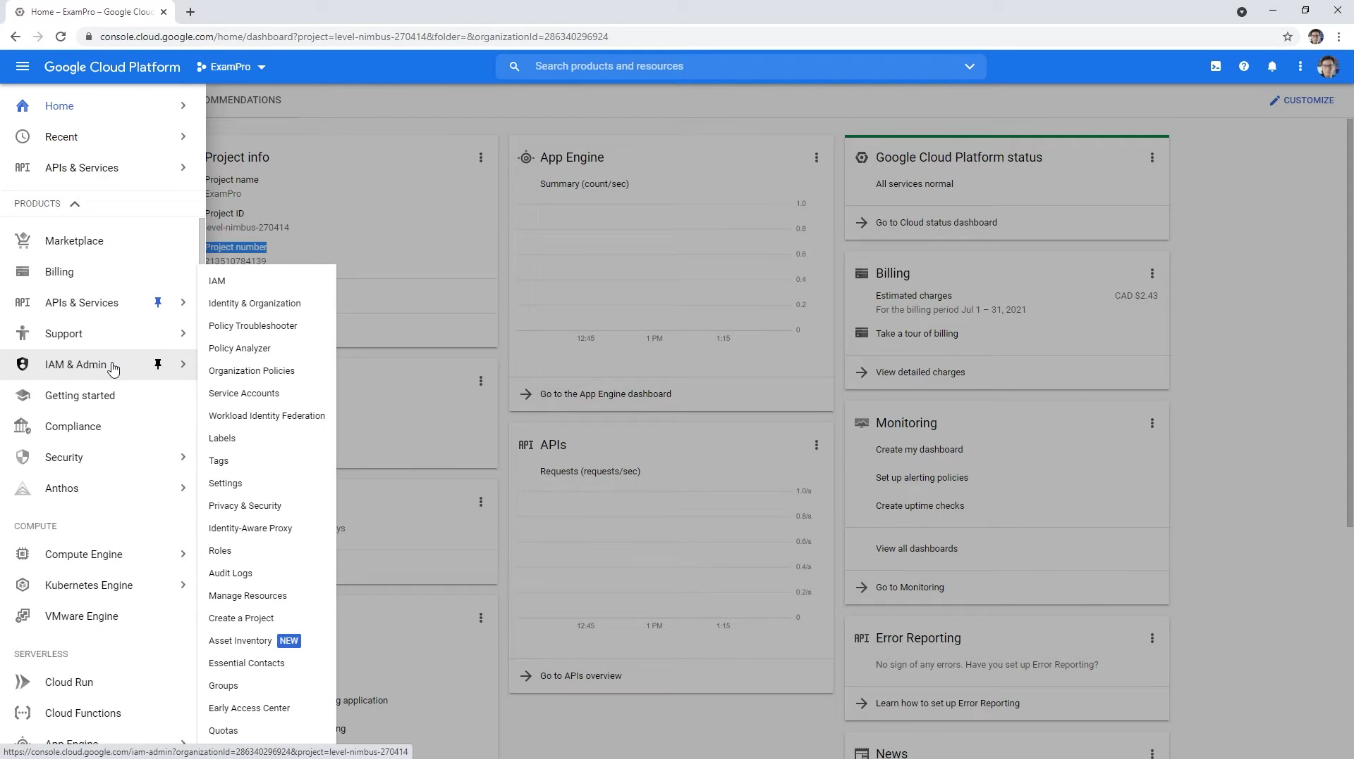Click the Compute Engine icon in sidebar
This screenshot has height=759, width=1354.
click(22, 554)
